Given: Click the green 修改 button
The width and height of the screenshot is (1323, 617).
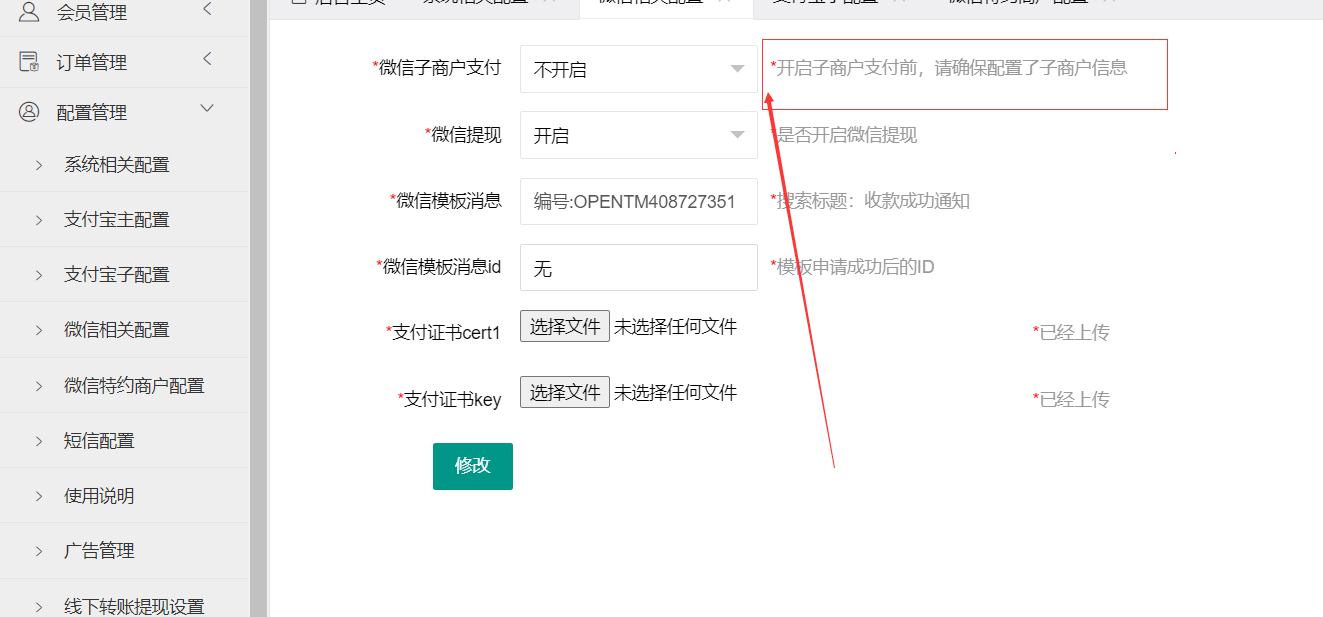Looking at the screenshot, I should [473, 466].
